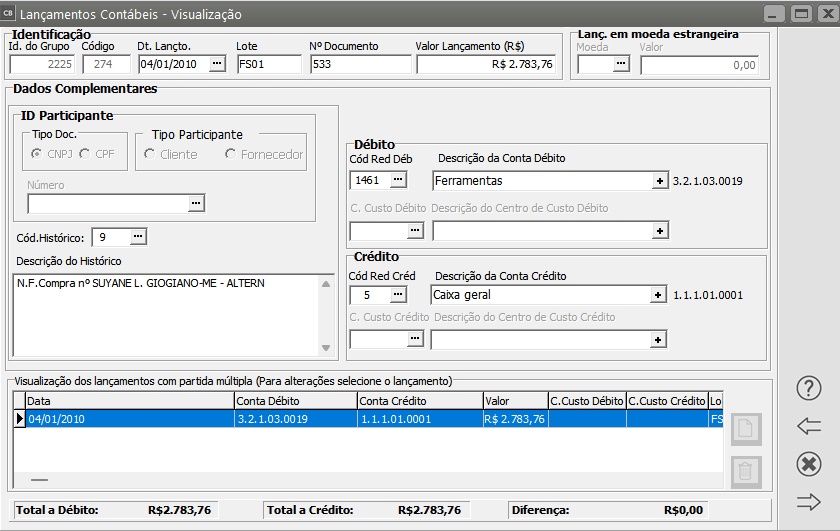Click the circled X cancel icon
This screenshot has height=531, width=840.
click(808, 464)
